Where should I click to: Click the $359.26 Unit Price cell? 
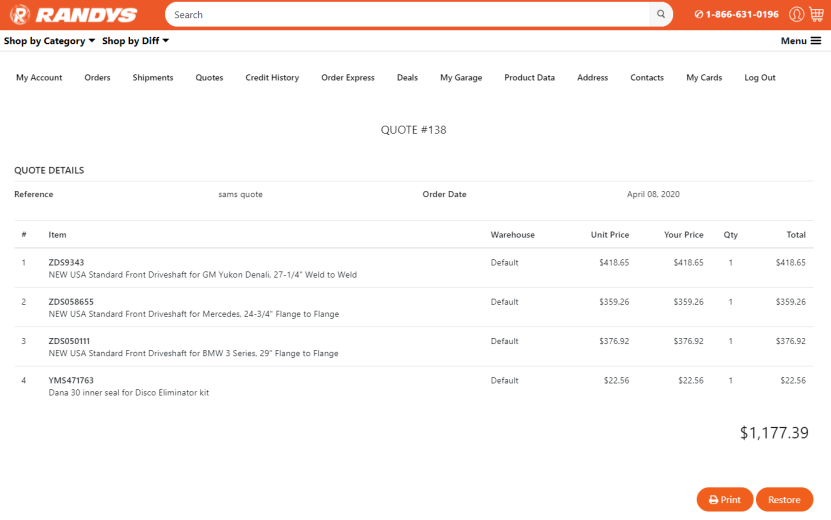pos(614,302)
